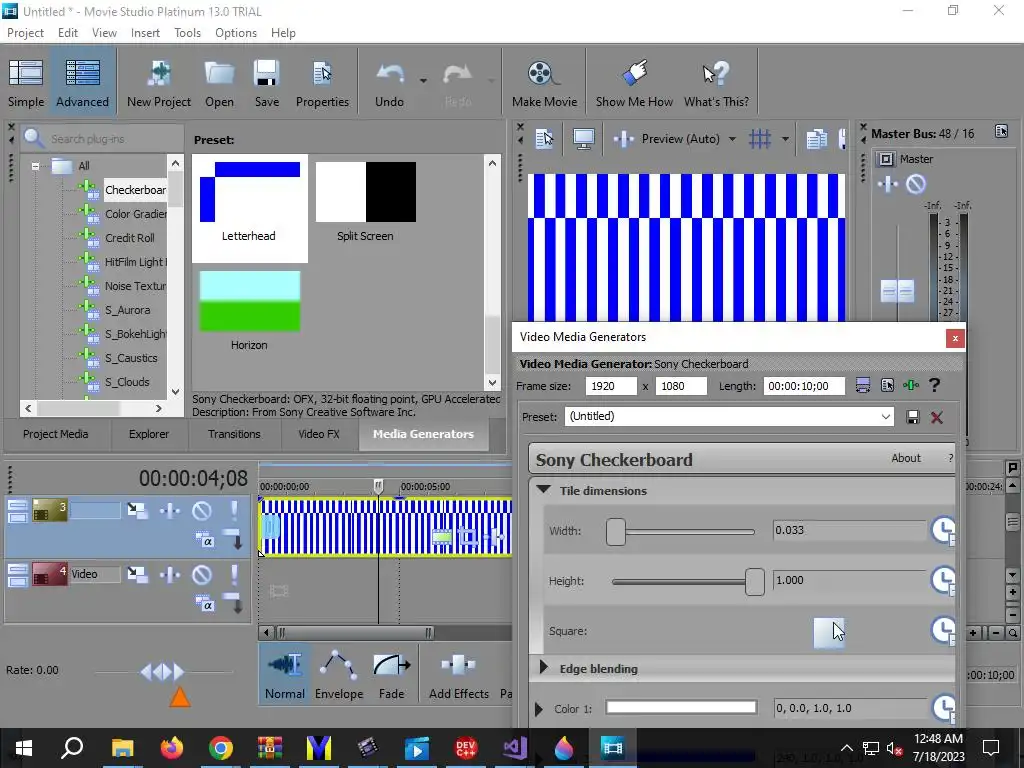
Task: Open the Tools menu
Action: coord(187,33)
